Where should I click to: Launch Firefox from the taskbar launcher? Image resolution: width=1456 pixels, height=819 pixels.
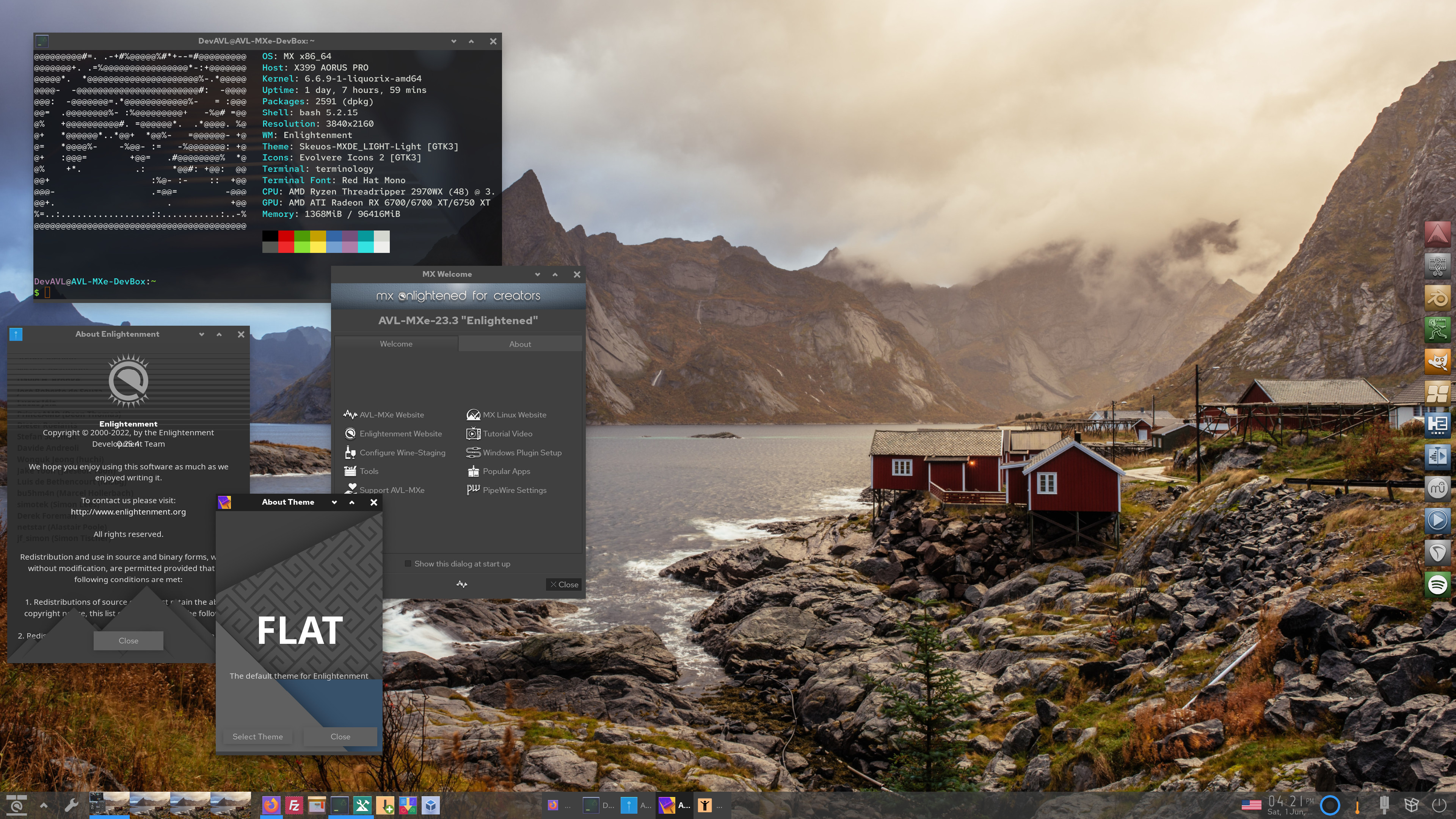point(271,805)
